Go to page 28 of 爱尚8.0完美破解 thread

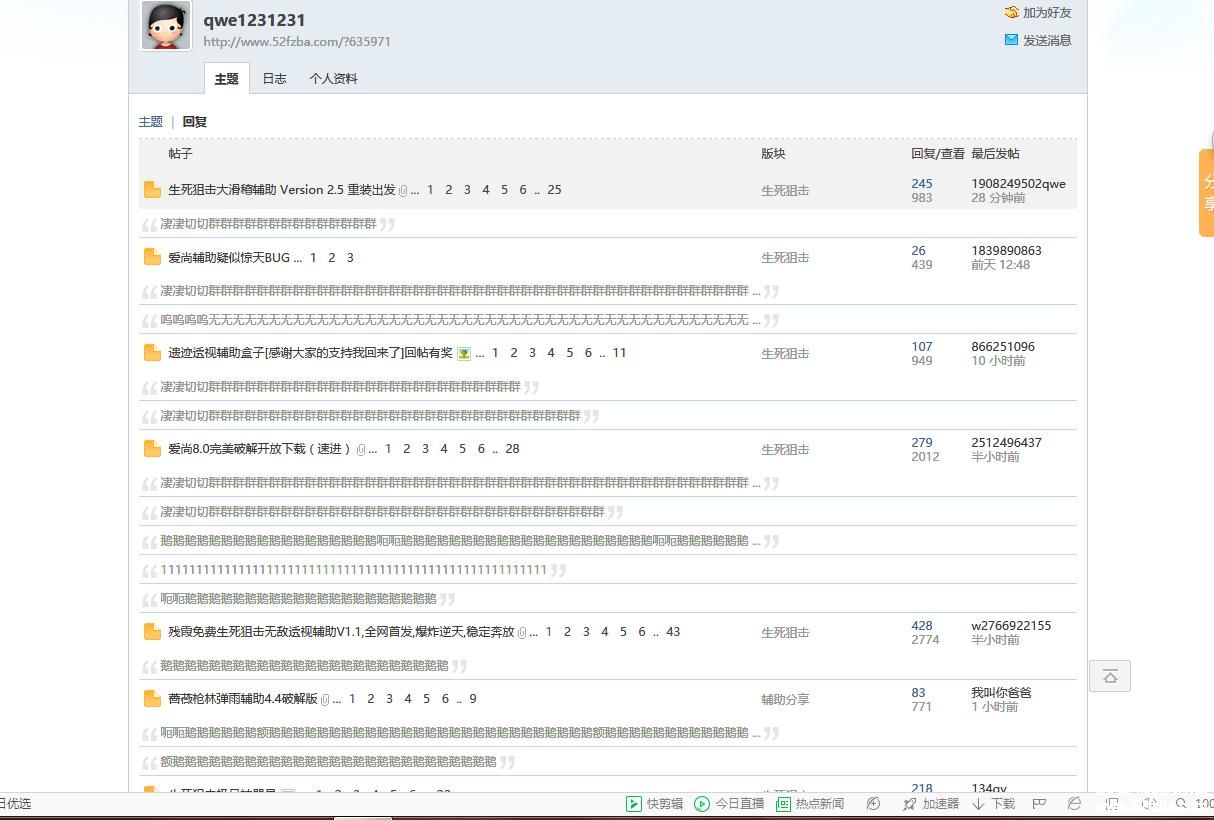coord(512,449)
